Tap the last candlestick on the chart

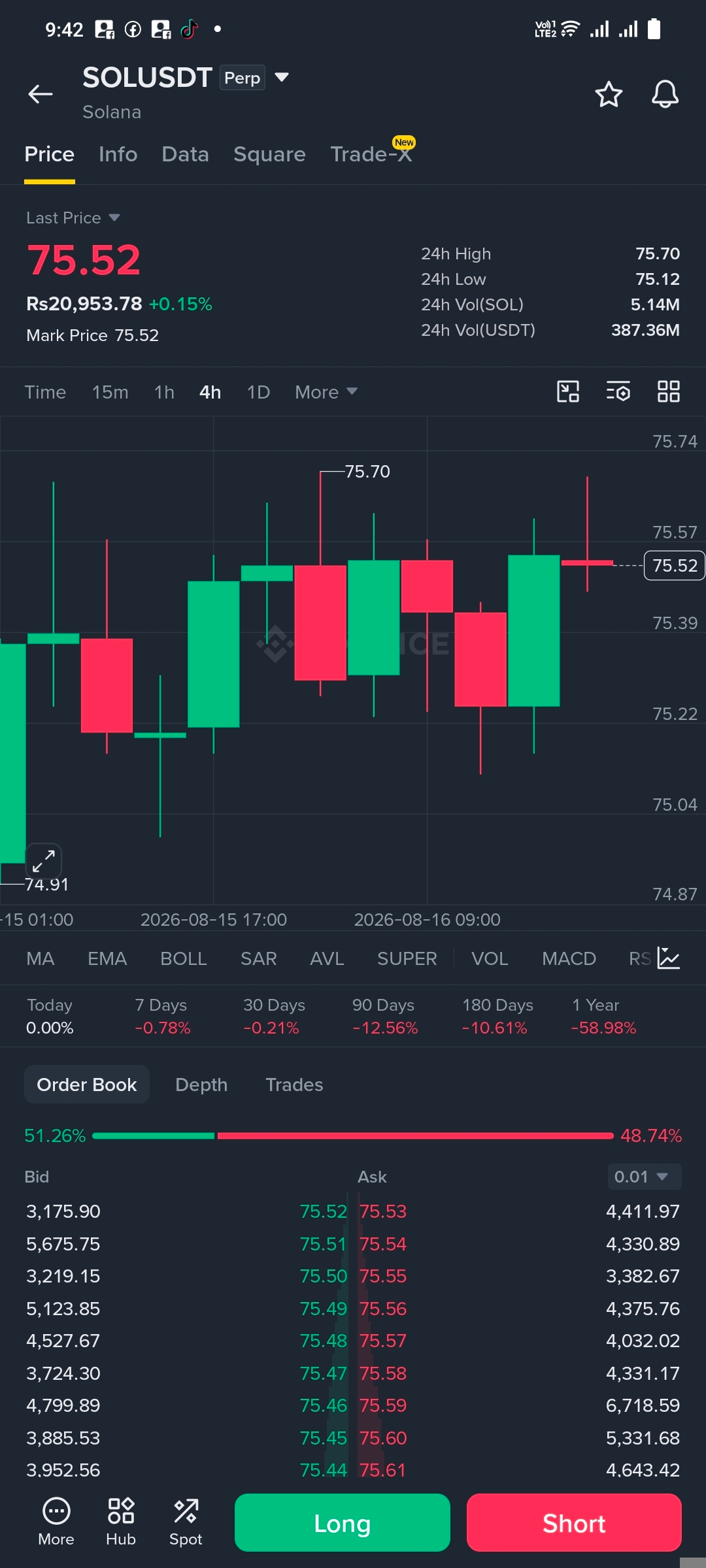pos(587,563)
